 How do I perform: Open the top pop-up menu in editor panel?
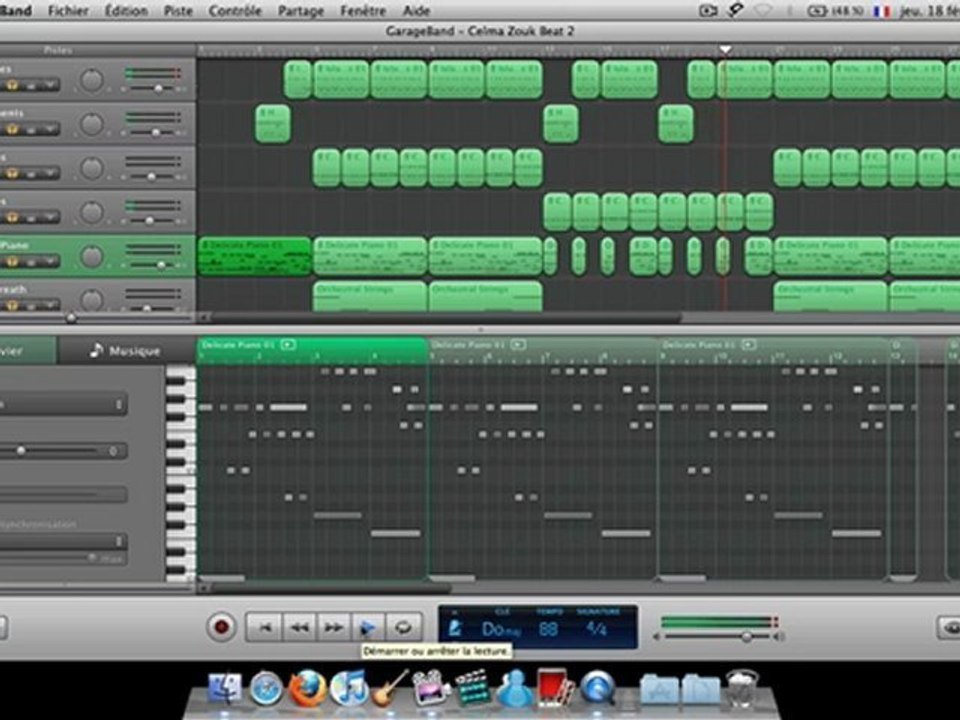[64, 405]
